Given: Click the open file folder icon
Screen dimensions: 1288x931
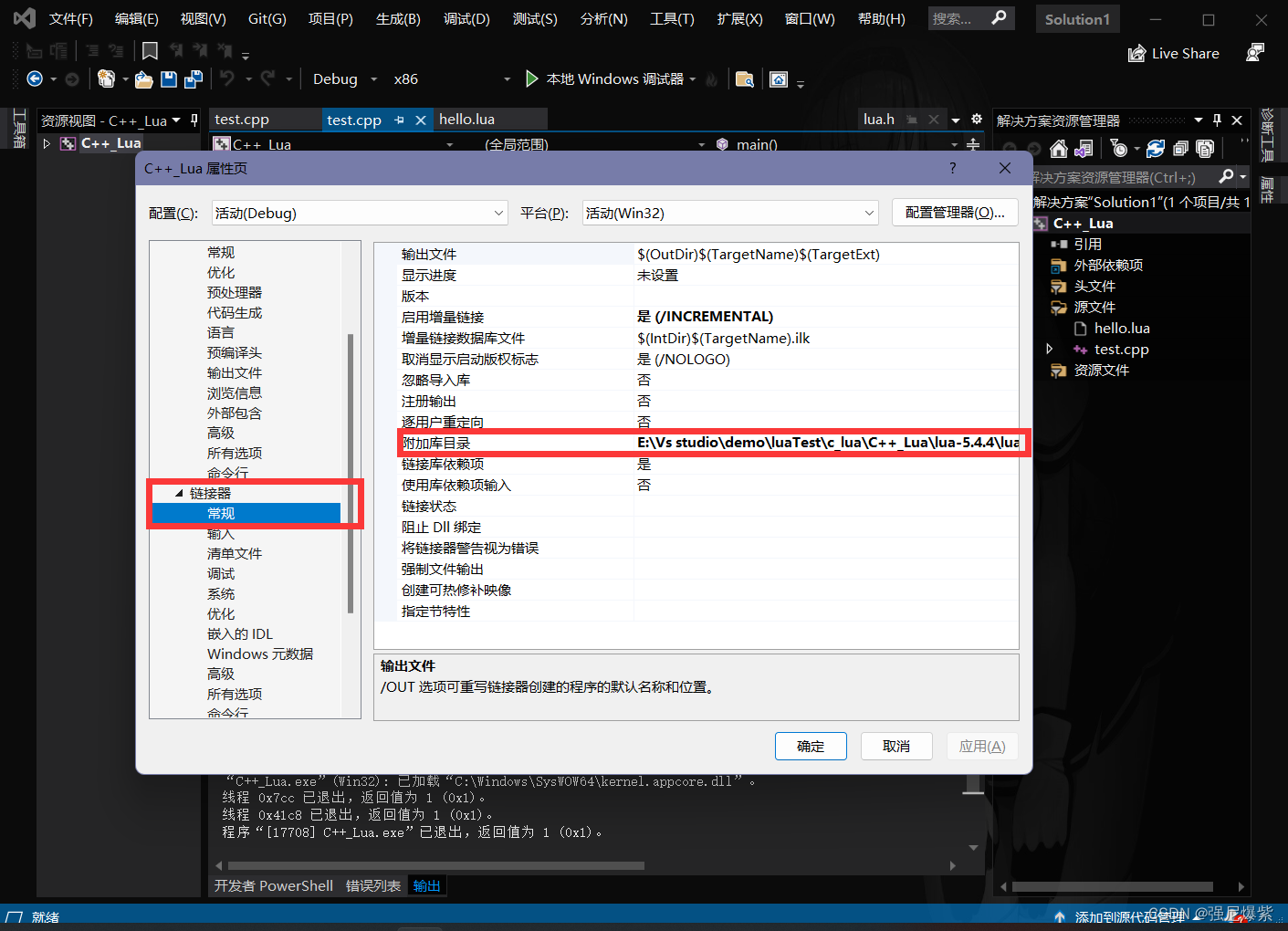Looking at the screenshot, I should [144, 79].
